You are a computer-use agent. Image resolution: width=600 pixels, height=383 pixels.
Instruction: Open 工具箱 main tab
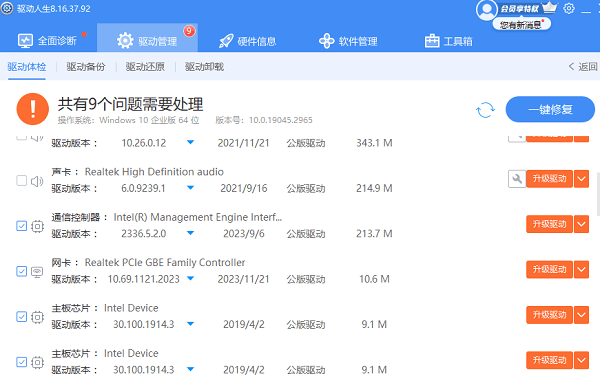[448, 41]
